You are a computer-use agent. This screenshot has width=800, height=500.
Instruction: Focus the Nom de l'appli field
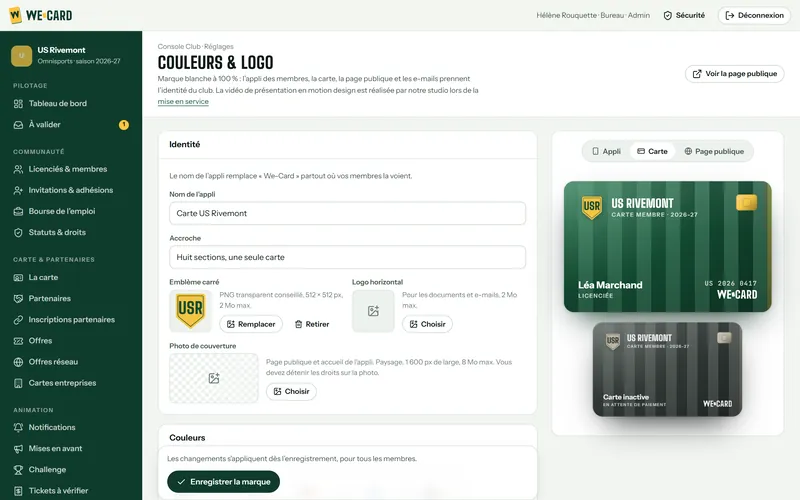tap(347, 213)
